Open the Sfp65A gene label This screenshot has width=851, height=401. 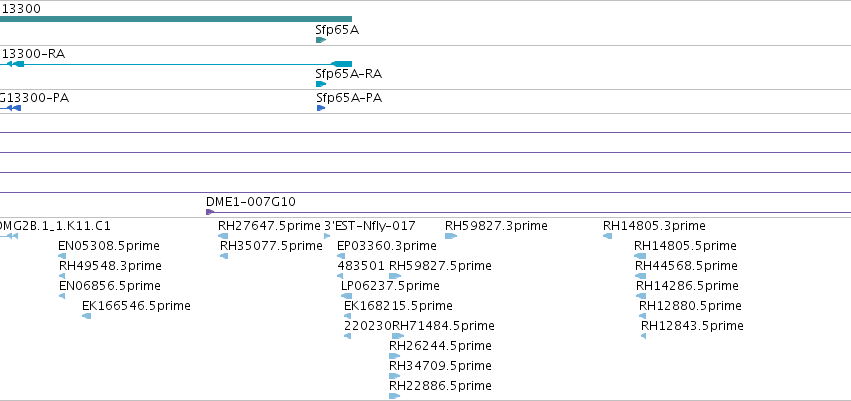tap(337, 30)
